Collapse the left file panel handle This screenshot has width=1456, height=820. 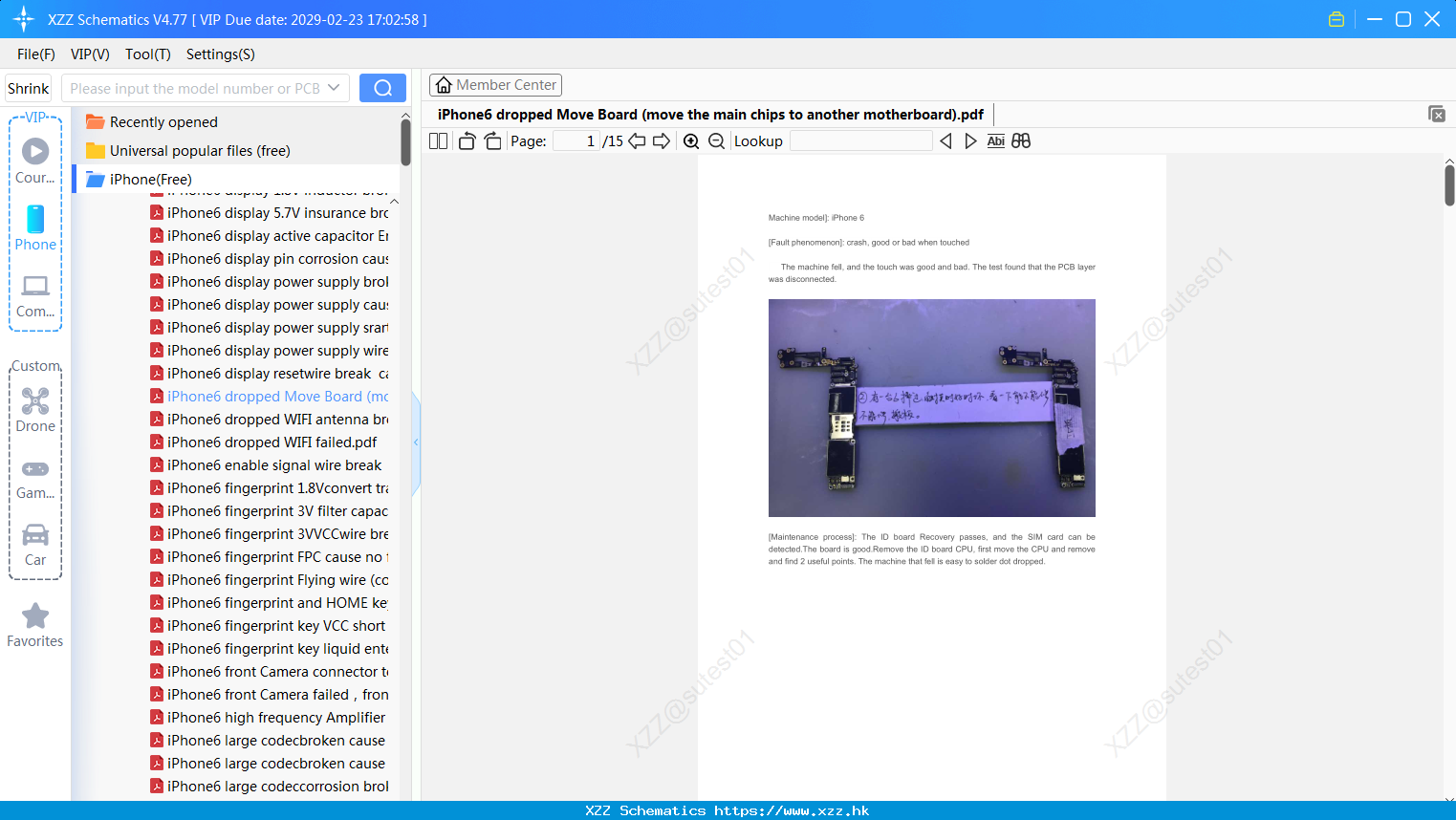pyautogui.click(x=416, y=442)
